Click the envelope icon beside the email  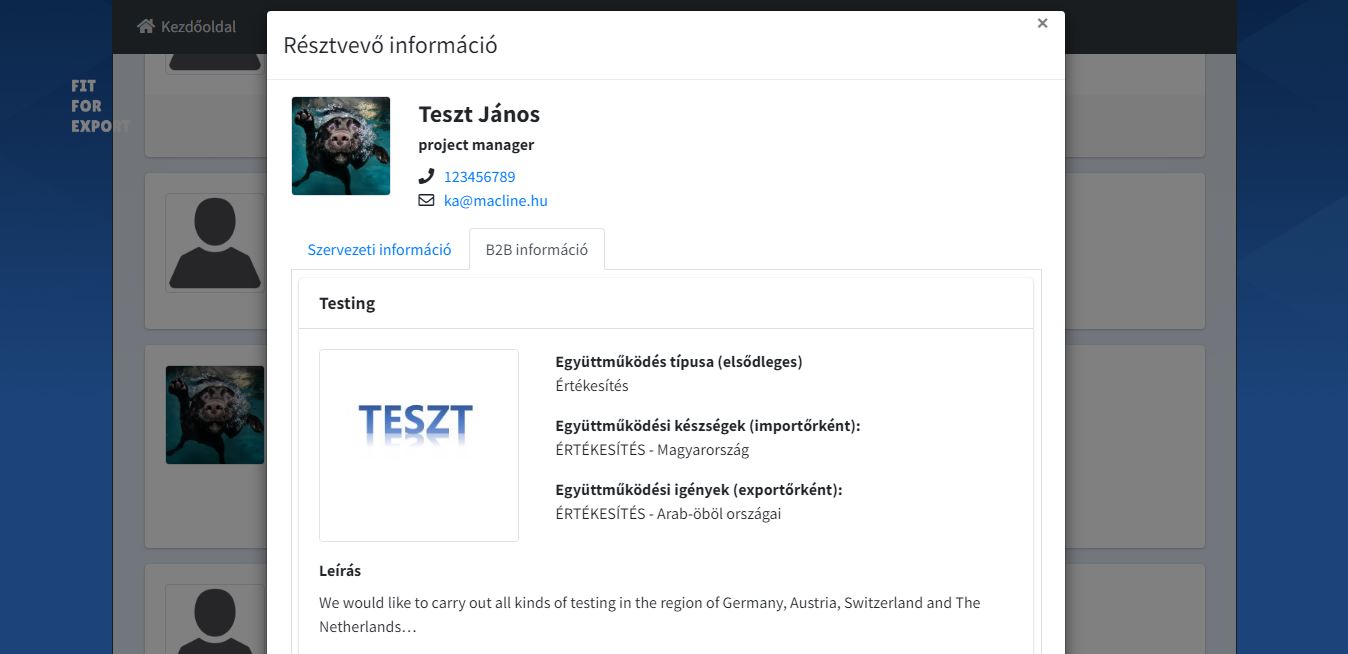(427, 201)
